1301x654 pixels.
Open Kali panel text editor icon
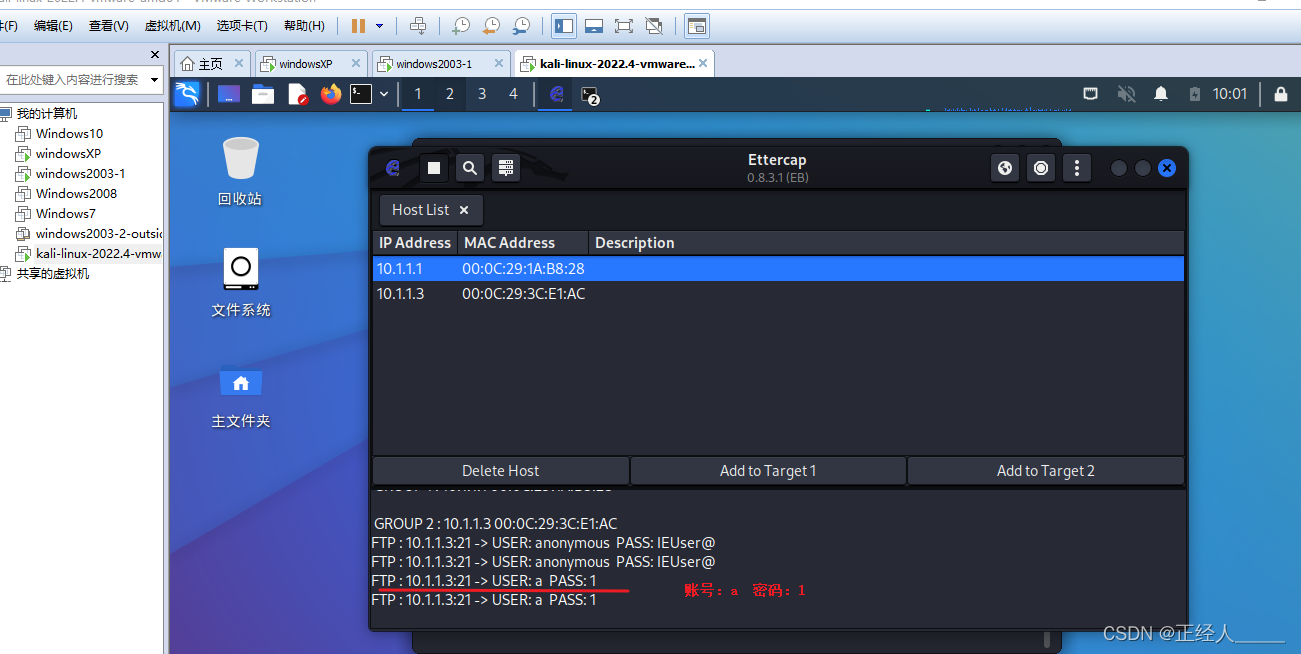[297, 94]
